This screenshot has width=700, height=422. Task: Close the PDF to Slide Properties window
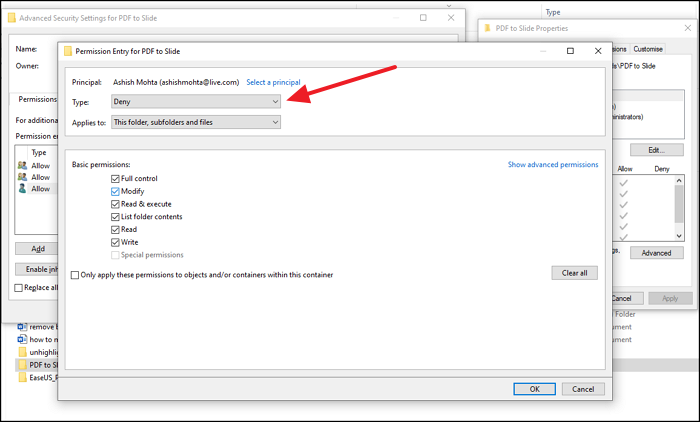pyautogui.click(x=688, y=28)
